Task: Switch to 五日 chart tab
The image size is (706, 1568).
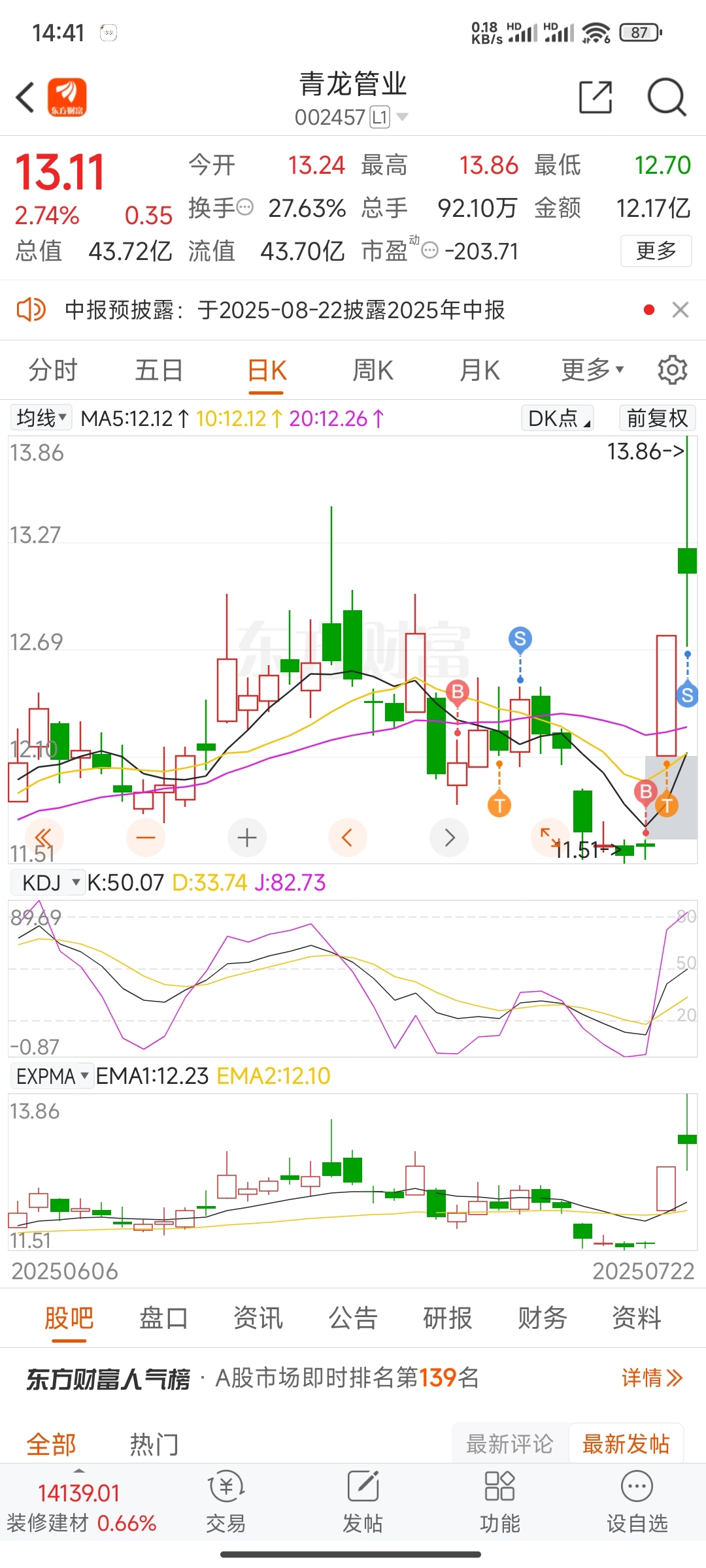Action: (159, 370)
